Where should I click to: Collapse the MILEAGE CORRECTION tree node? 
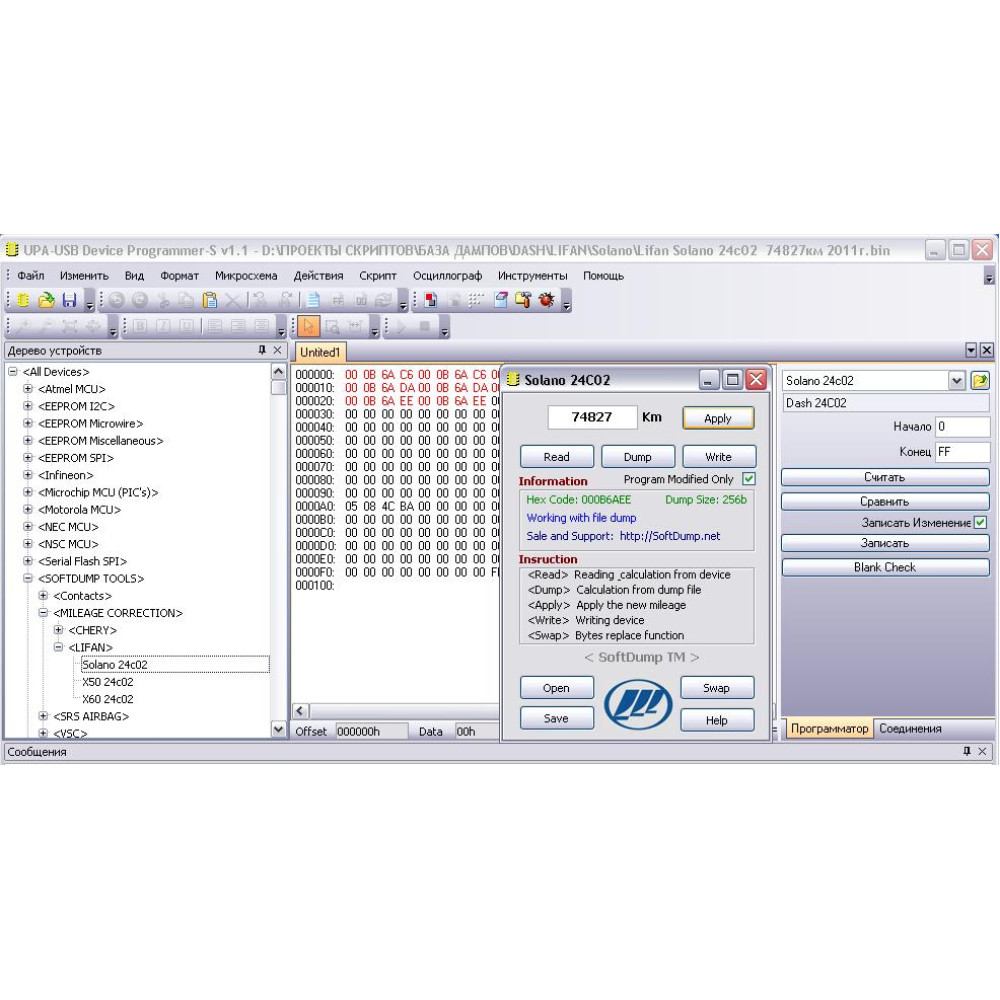pyautogui.click(x=43, y=612)
